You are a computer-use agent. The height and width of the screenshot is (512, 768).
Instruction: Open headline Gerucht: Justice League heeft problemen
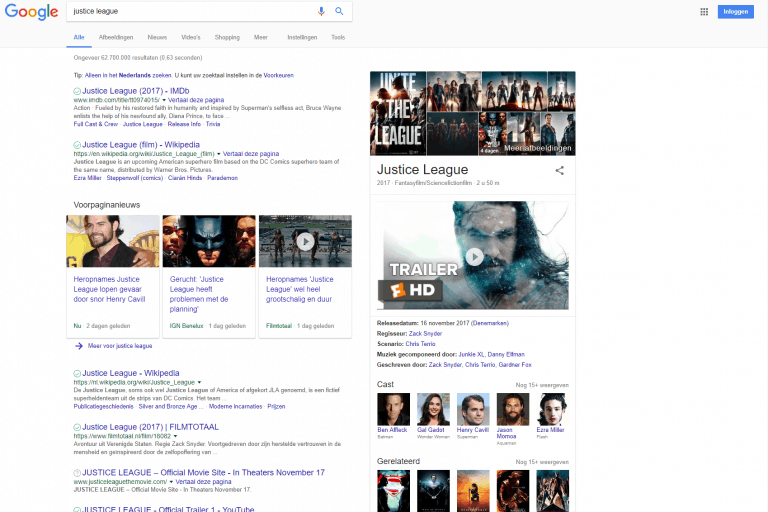point(199,294)
